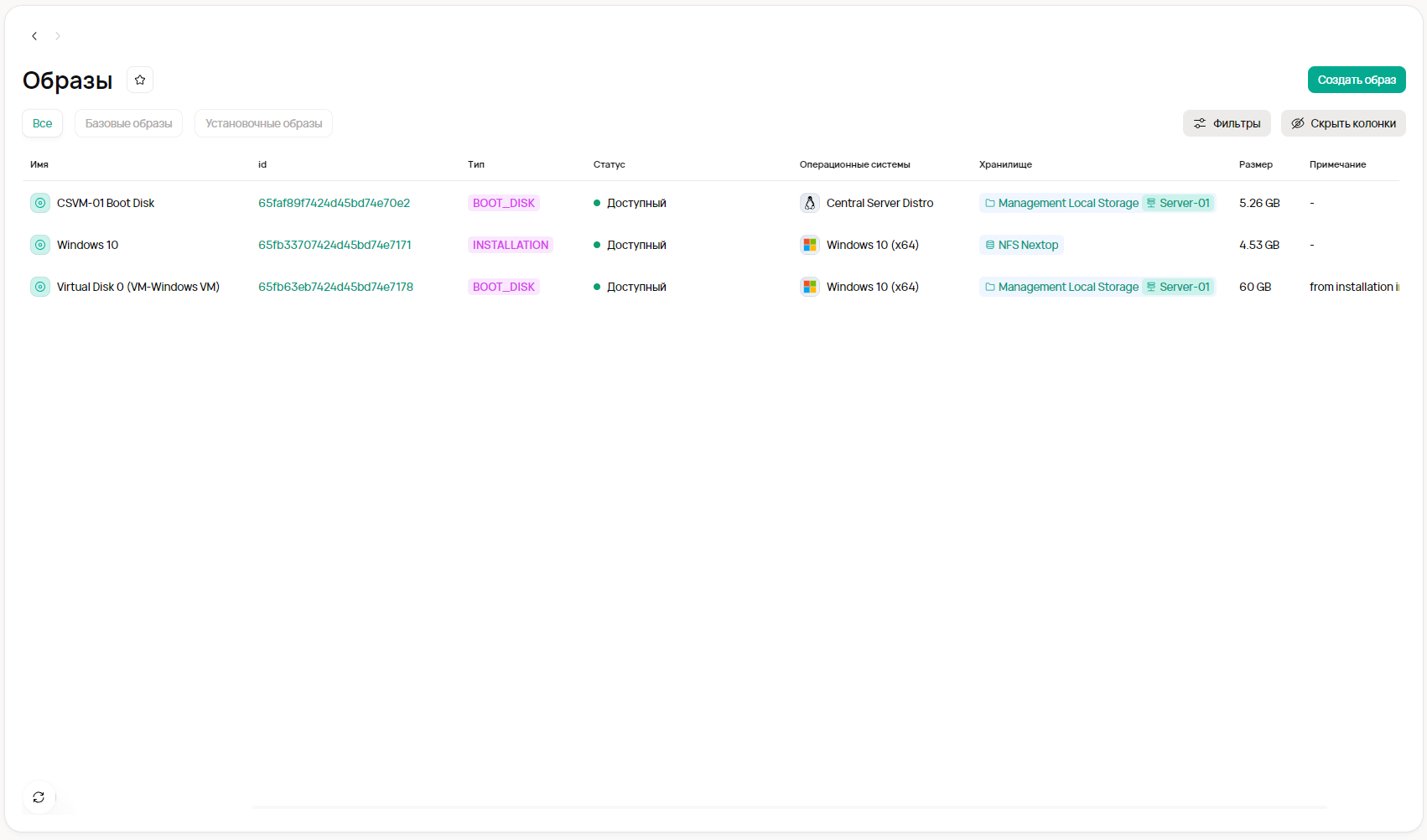Switch to the Установочные образы tab
Viewport: 1427px width, 840px height.
click(x=263, y=123)
